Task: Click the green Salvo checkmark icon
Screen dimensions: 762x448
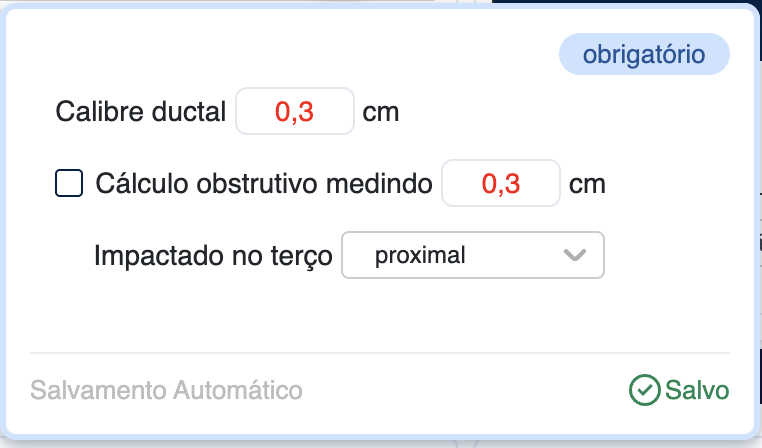Action: click(644, 390)
